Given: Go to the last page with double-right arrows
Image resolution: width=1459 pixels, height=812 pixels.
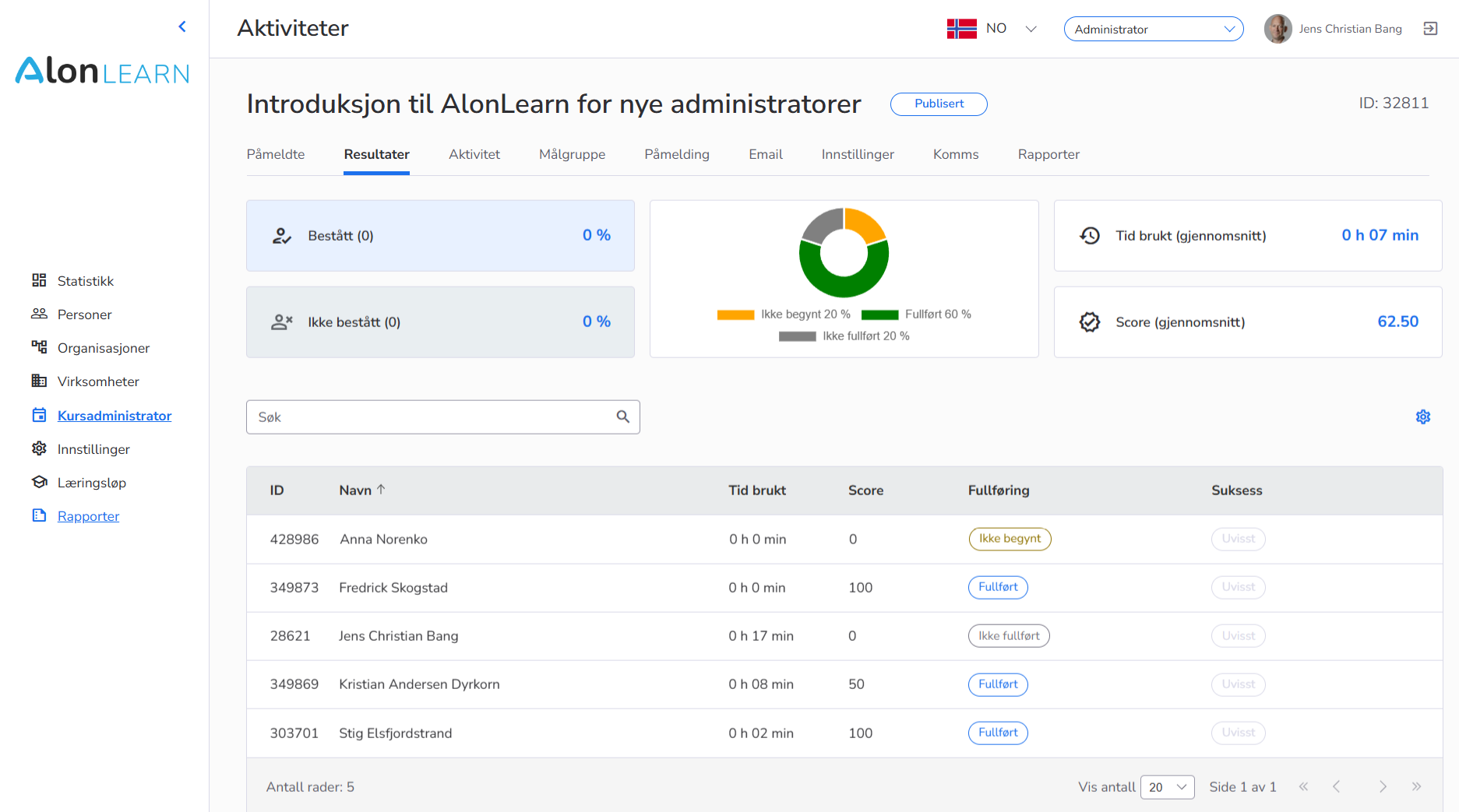Looking at the screenshot, I should click(x=1416, y=786).
